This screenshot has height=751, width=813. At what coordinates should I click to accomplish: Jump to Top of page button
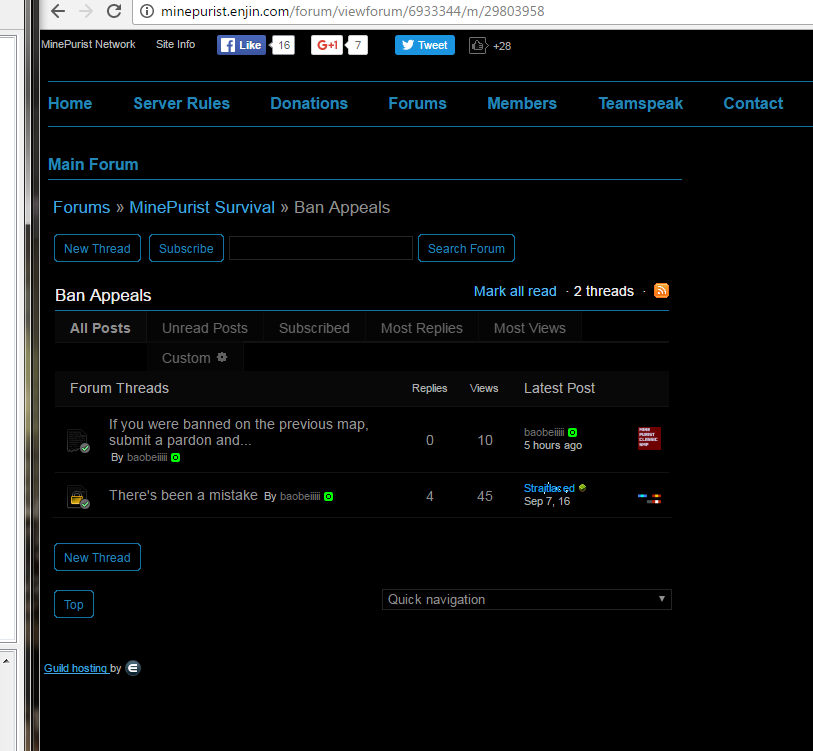click(74, 604)
